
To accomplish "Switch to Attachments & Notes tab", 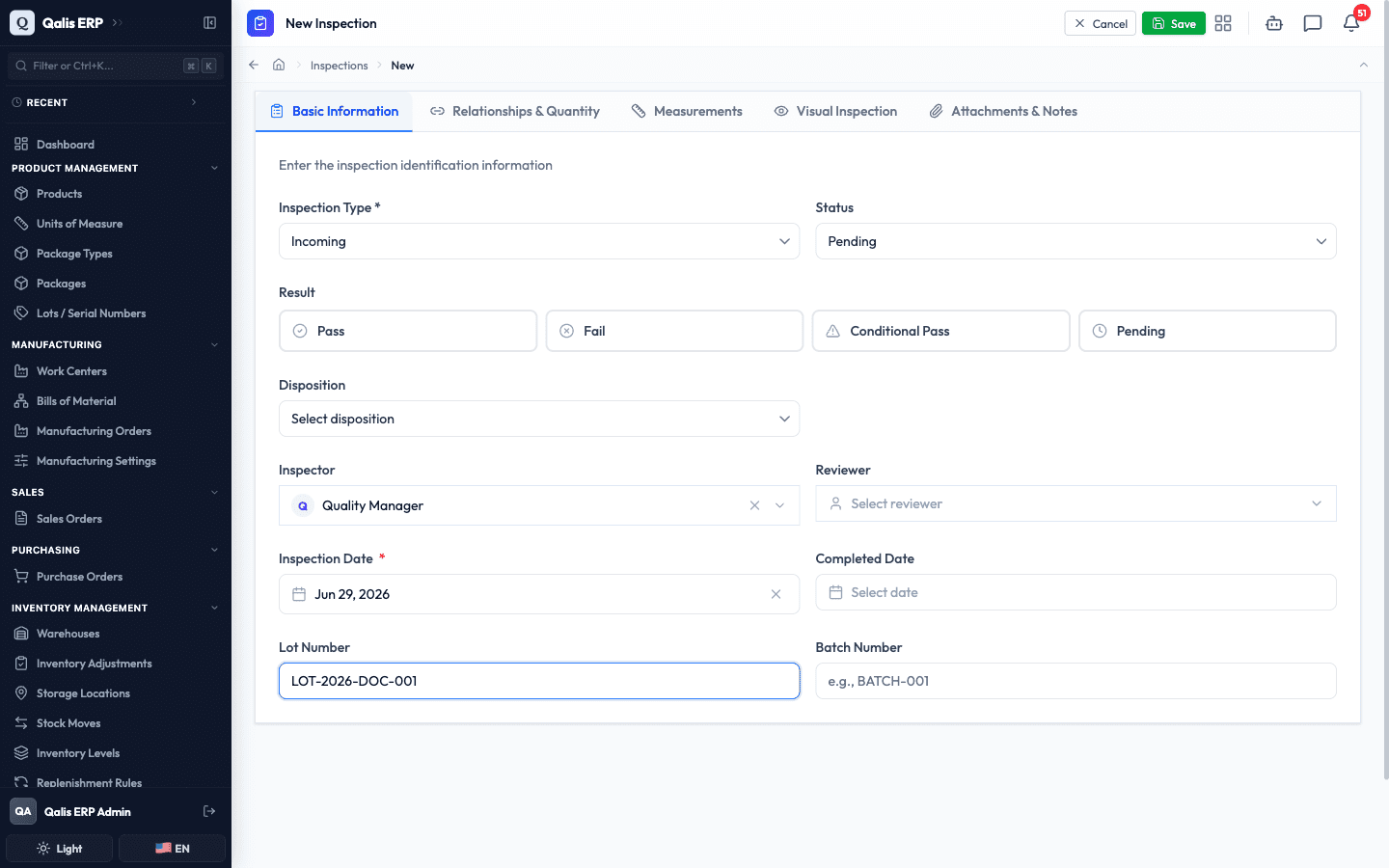I will coord(1003,112).
